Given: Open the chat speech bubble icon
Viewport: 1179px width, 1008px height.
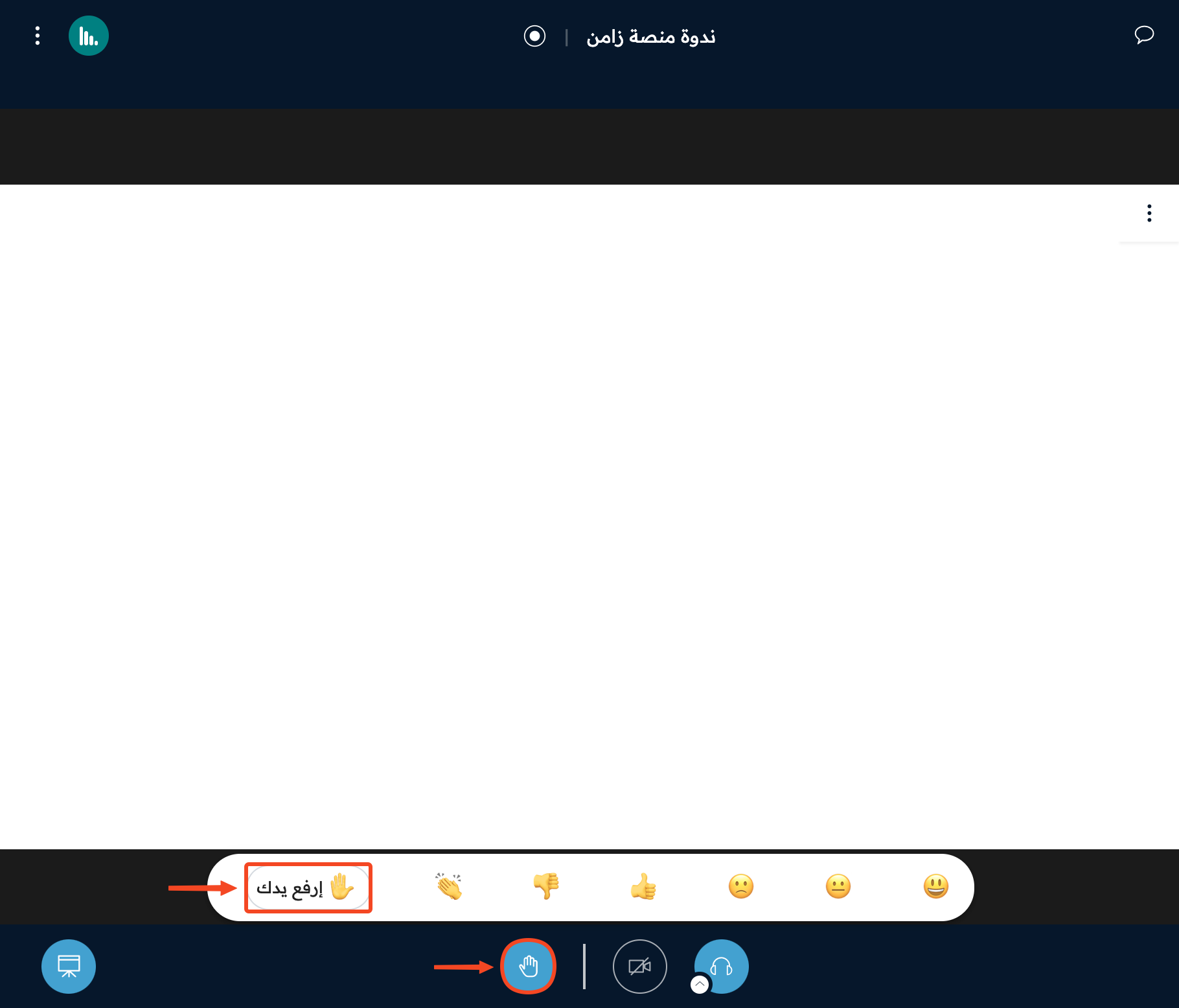Looking at the screenshot, I should (x=1144, y=34).
